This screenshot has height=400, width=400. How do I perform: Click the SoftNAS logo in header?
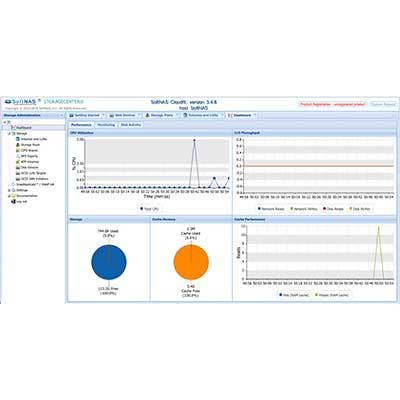pyautogui.click(x=21, y=102)
